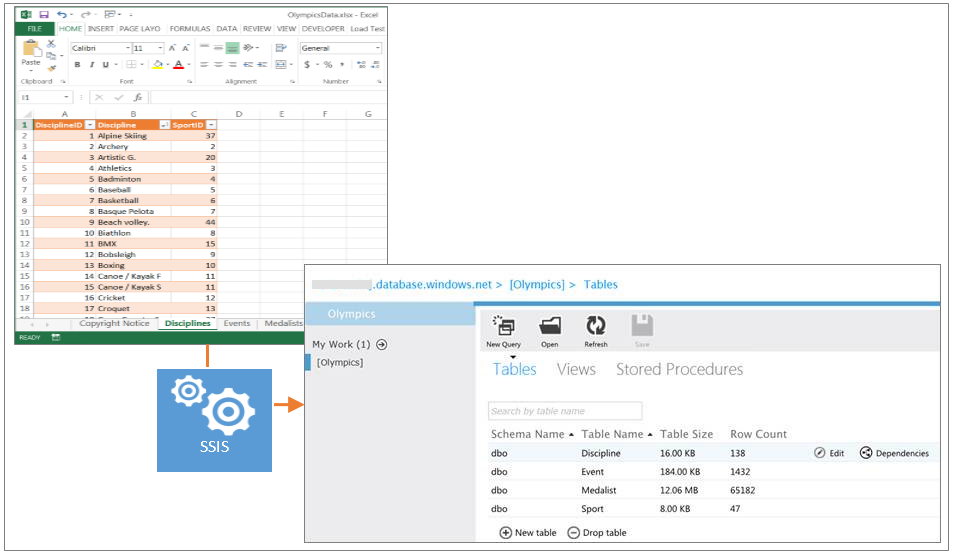Click the Decrease Indent icon

248,64
